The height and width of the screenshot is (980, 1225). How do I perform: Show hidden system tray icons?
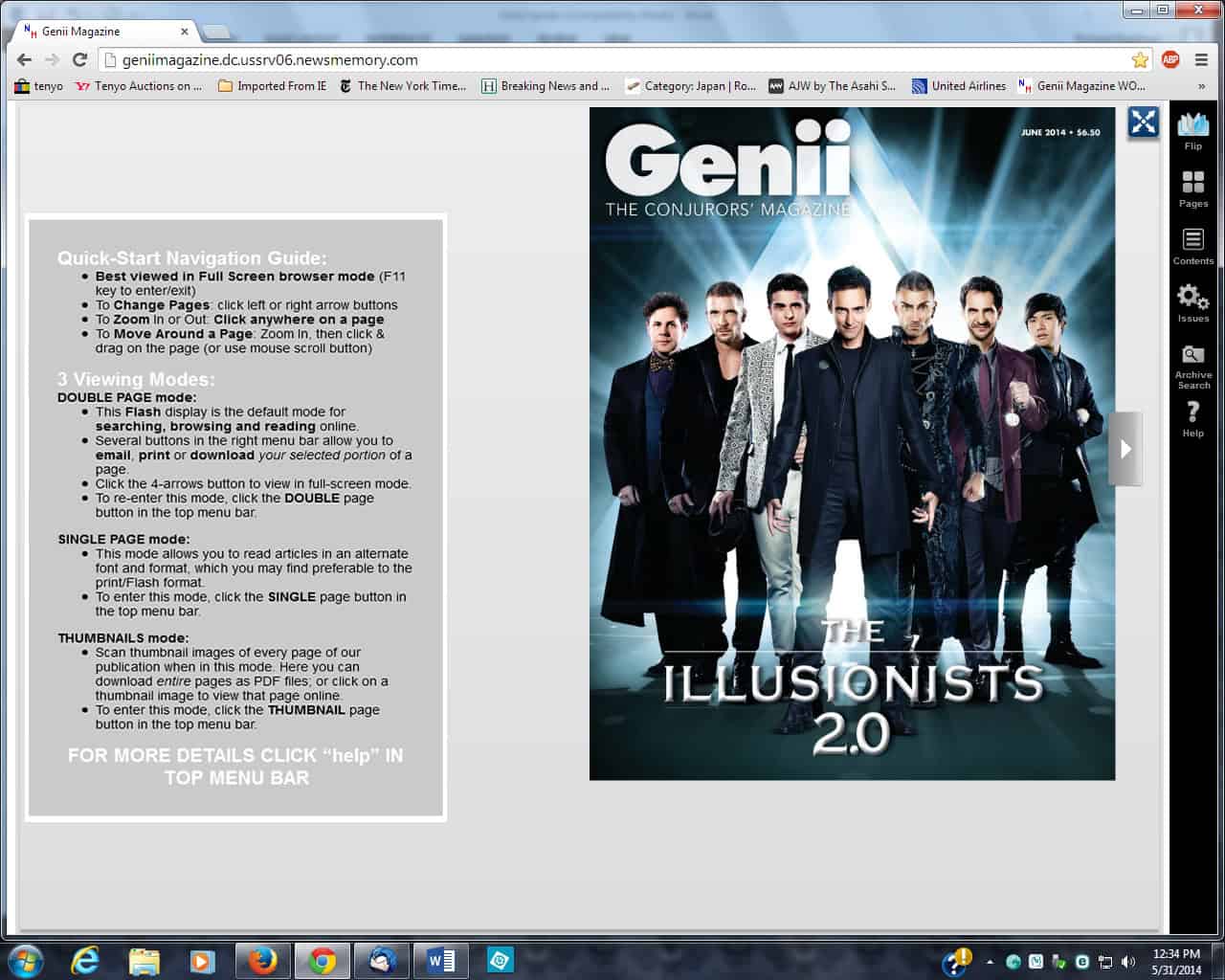(x=990, y=962)
